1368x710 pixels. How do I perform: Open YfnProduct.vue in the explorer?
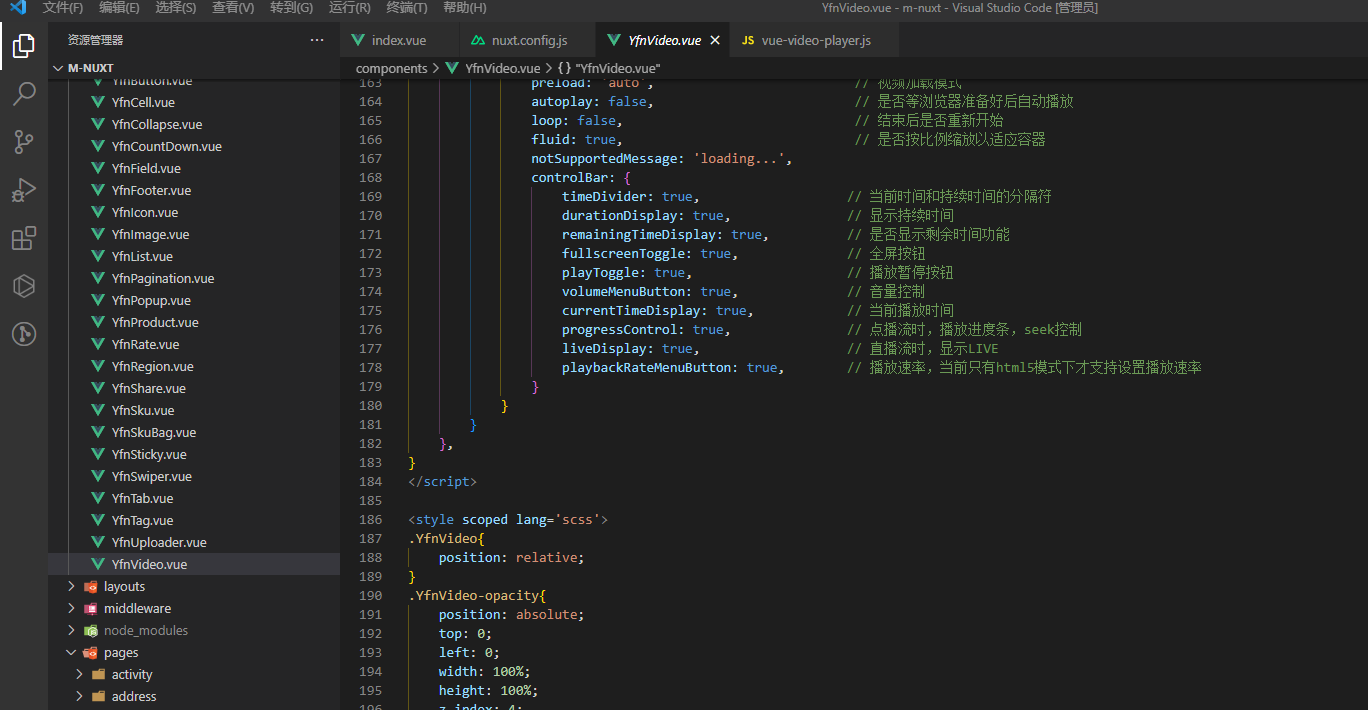click(194, 323)
